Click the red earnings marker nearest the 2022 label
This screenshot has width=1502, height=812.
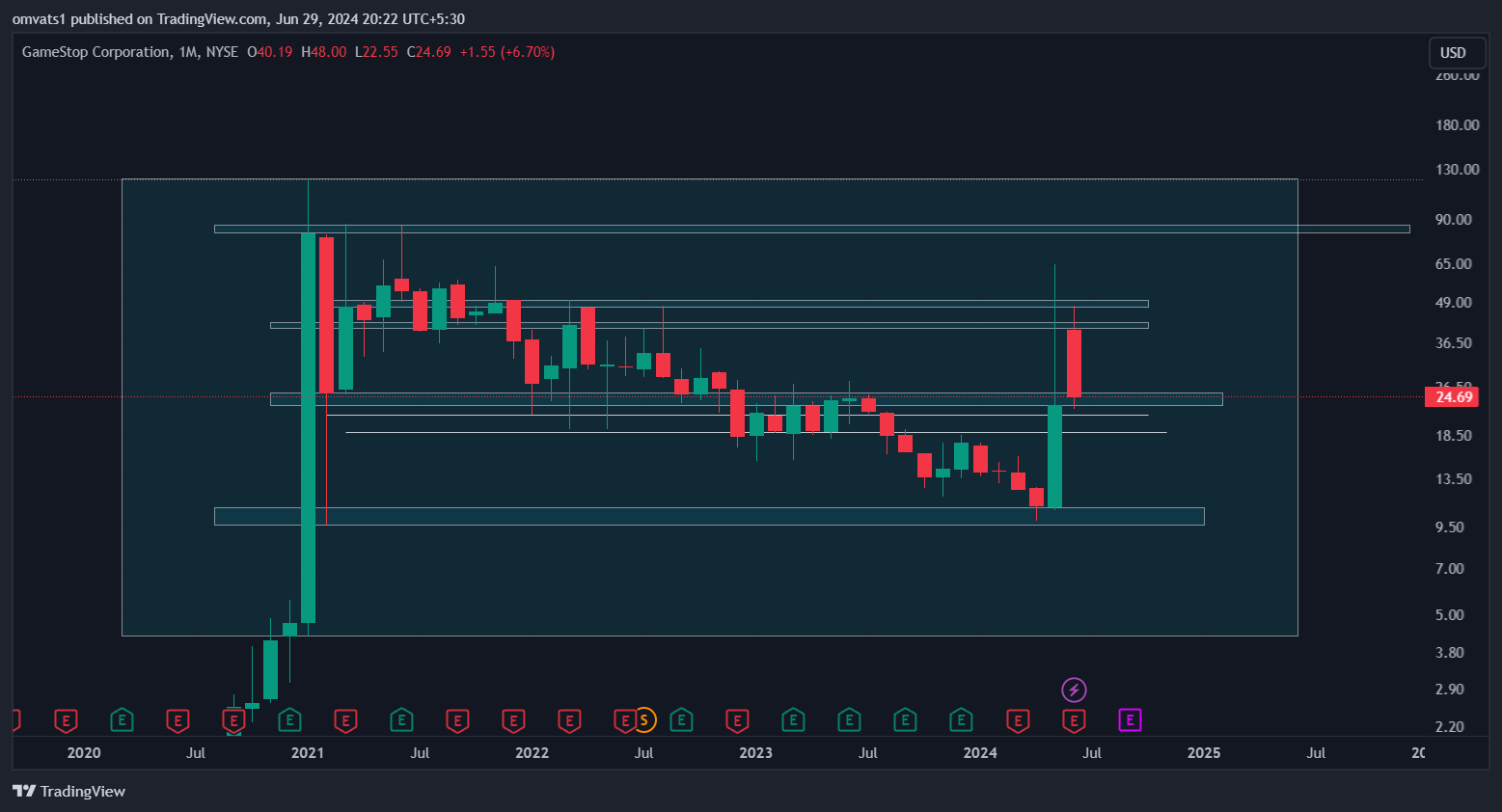(513, 719)
